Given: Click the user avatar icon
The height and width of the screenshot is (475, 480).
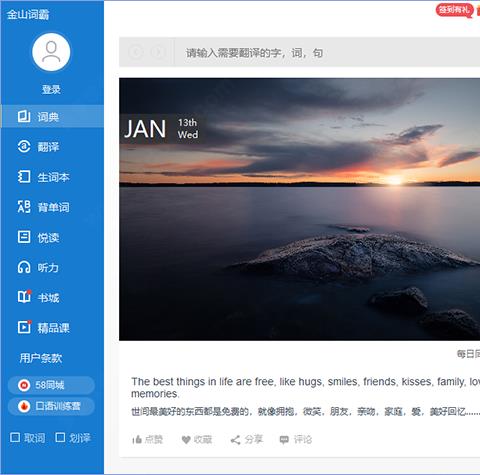Looking at the screenshot, I should 51,52.
